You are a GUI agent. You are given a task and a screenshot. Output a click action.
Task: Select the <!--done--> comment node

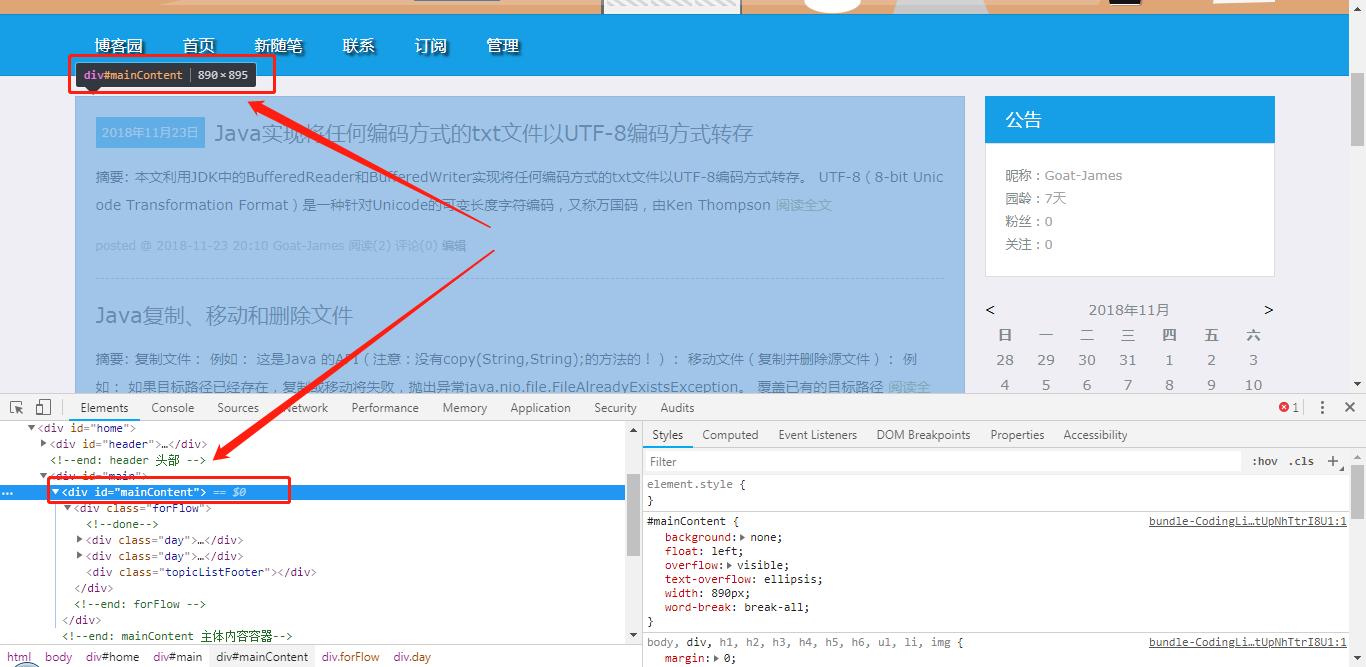pyautogui.click(x=122, y=524)
